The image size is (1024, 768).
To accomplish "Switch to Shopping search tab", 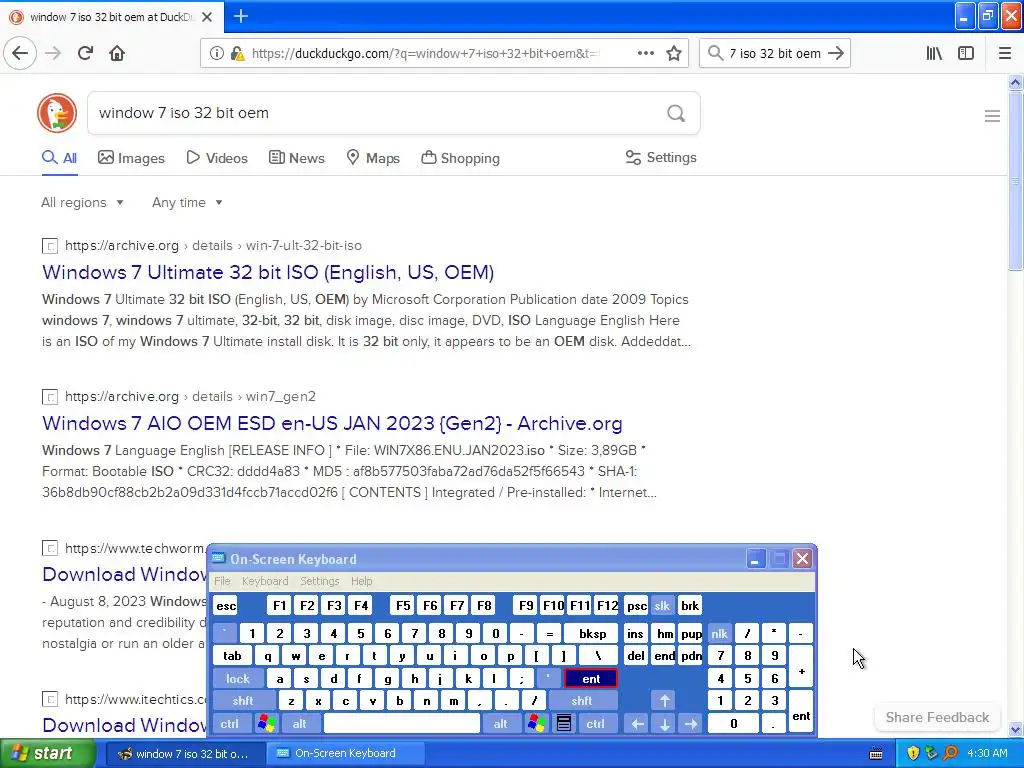I will [460, 158].
